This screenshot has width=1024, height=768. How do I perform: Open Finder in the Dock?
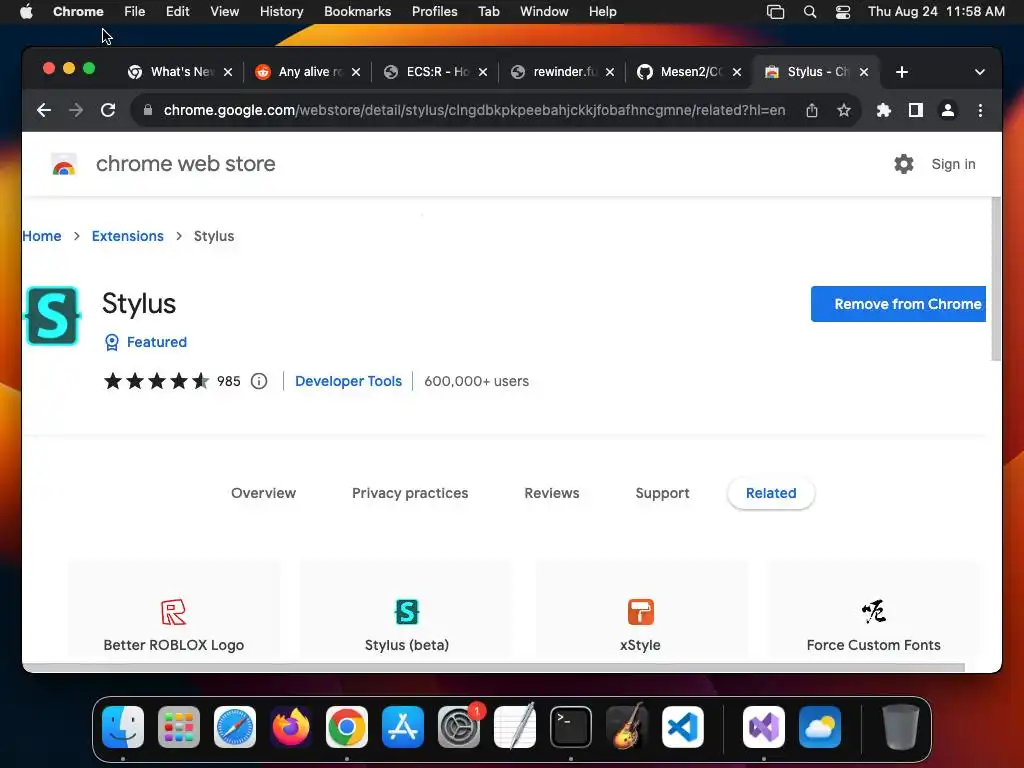(123, 727)
